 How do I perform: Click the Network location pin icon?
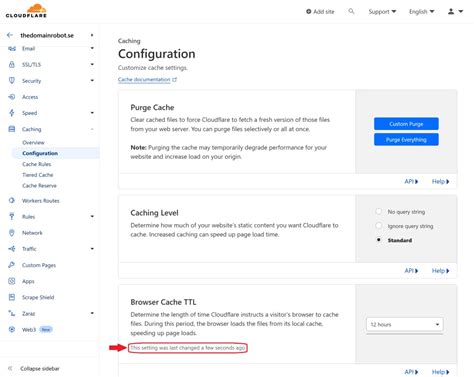click(x=12, y=233)
